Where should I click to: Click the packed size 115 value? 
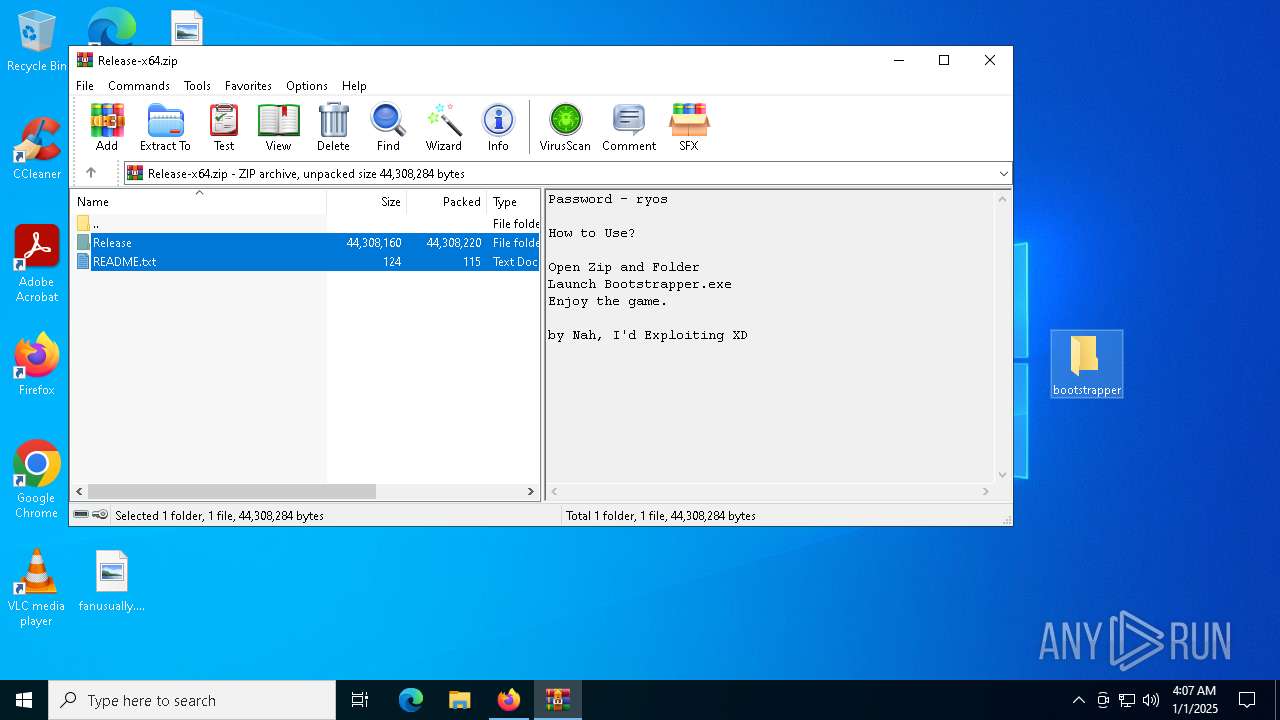471,262
